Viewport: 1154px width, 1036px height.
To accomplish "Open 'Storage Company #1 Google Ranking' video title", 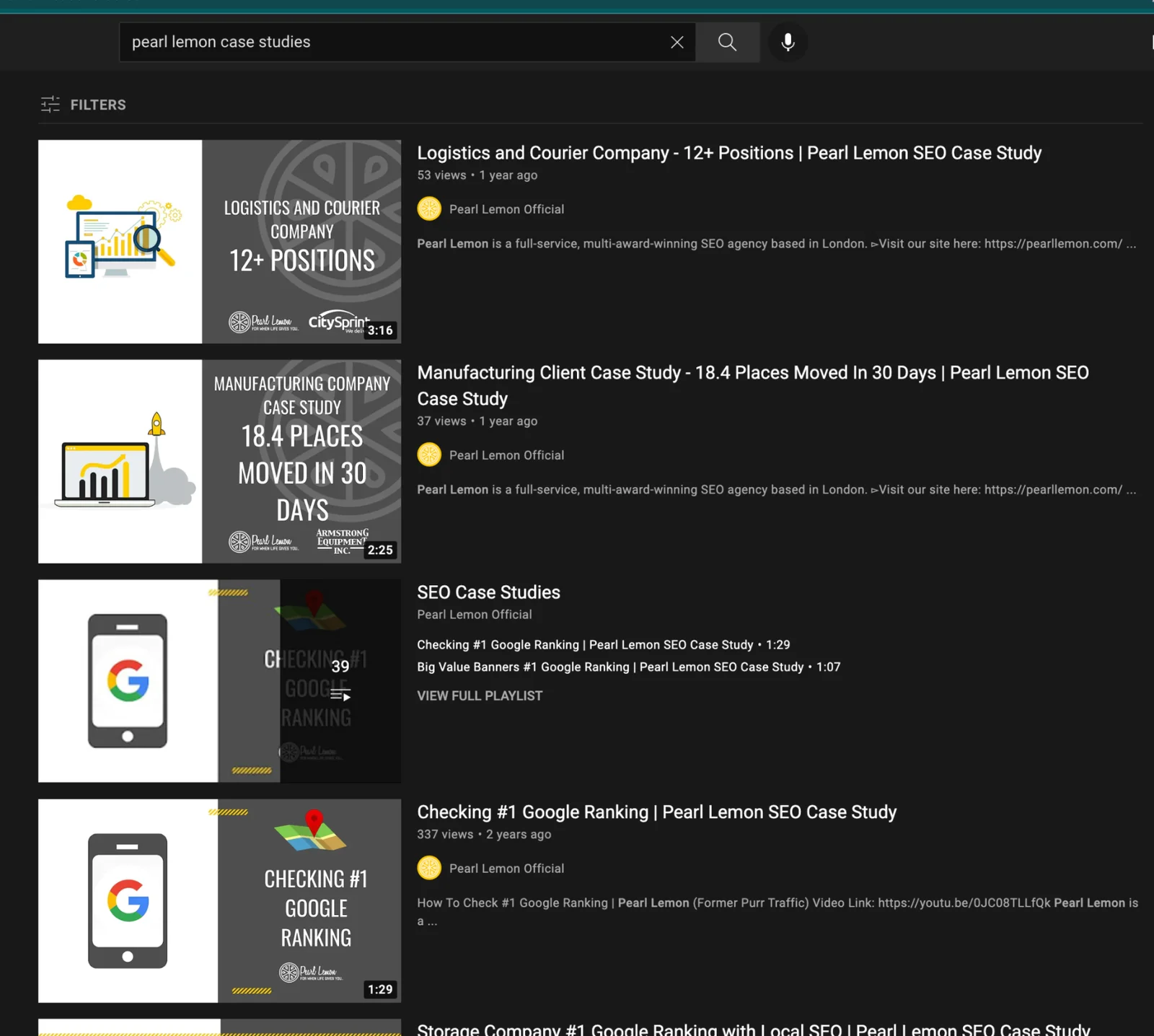I will pos(754,1029).
